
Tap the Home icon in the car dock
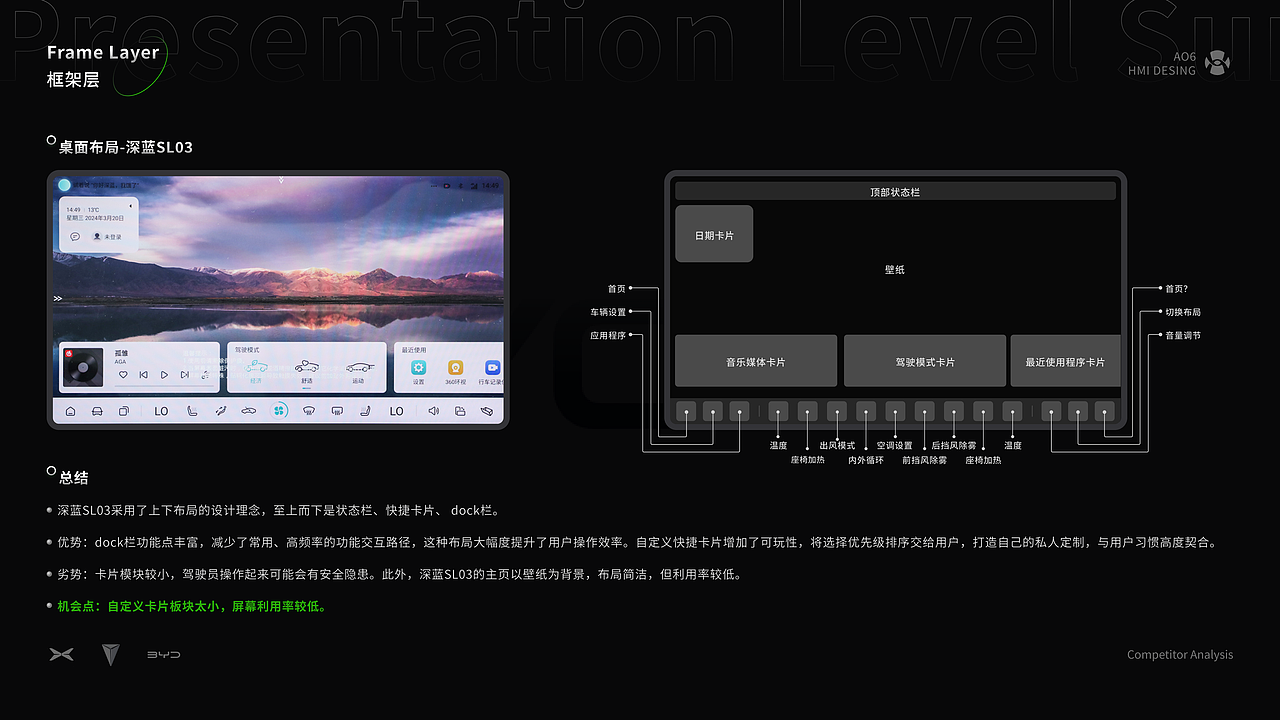[x=70, y=411]
